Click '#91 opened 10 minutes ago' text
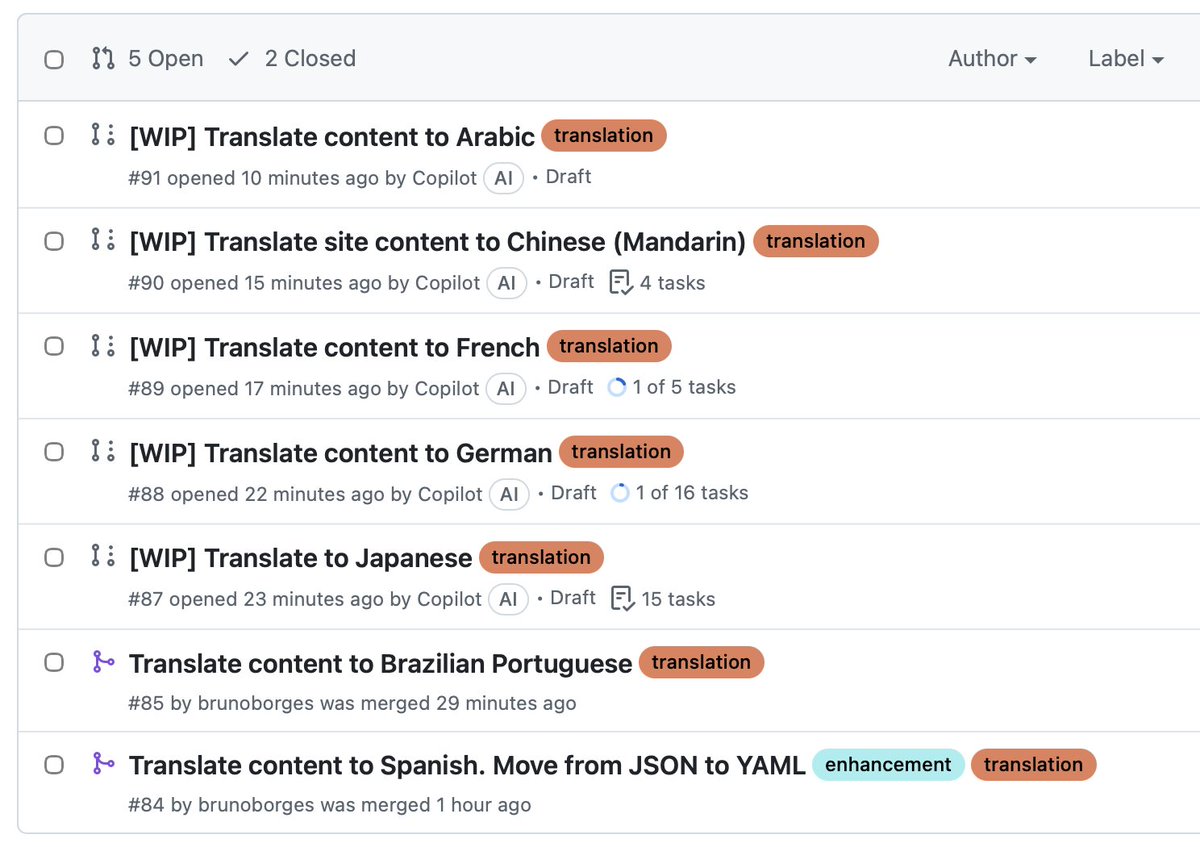The width and height of the screenshot is (1200, 847). pos(254,179)
